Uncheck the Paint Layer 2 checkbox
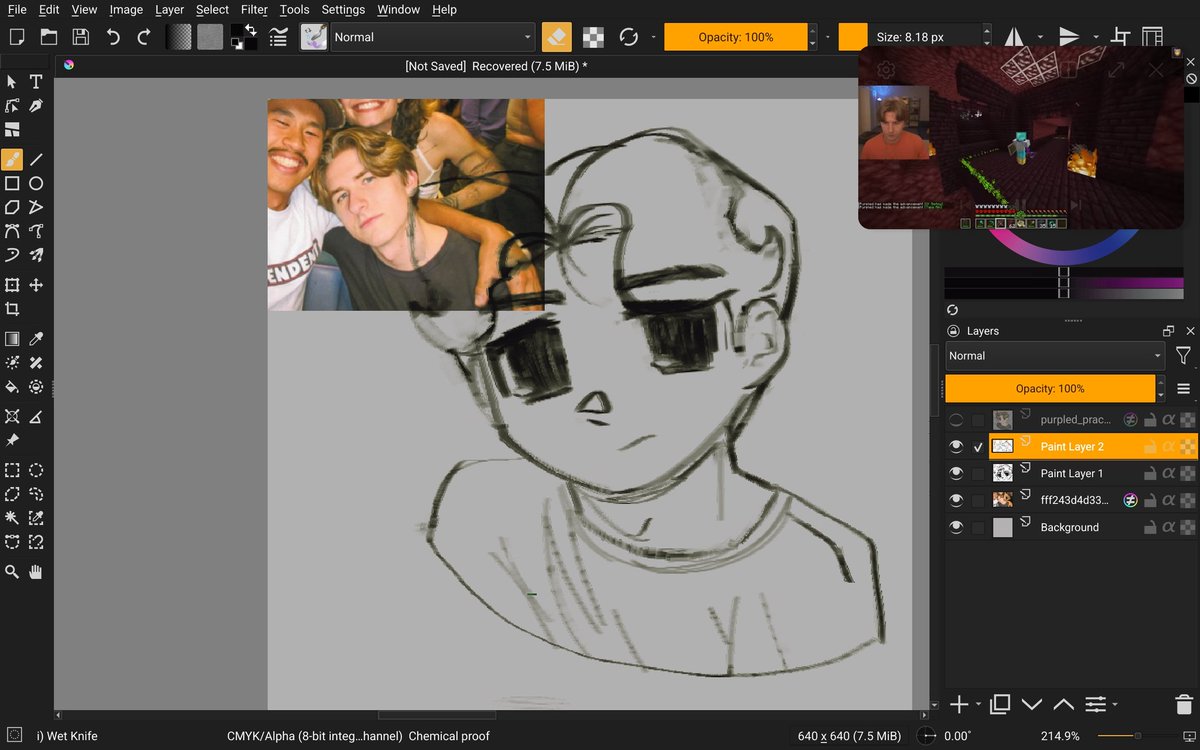 [978, 447]
